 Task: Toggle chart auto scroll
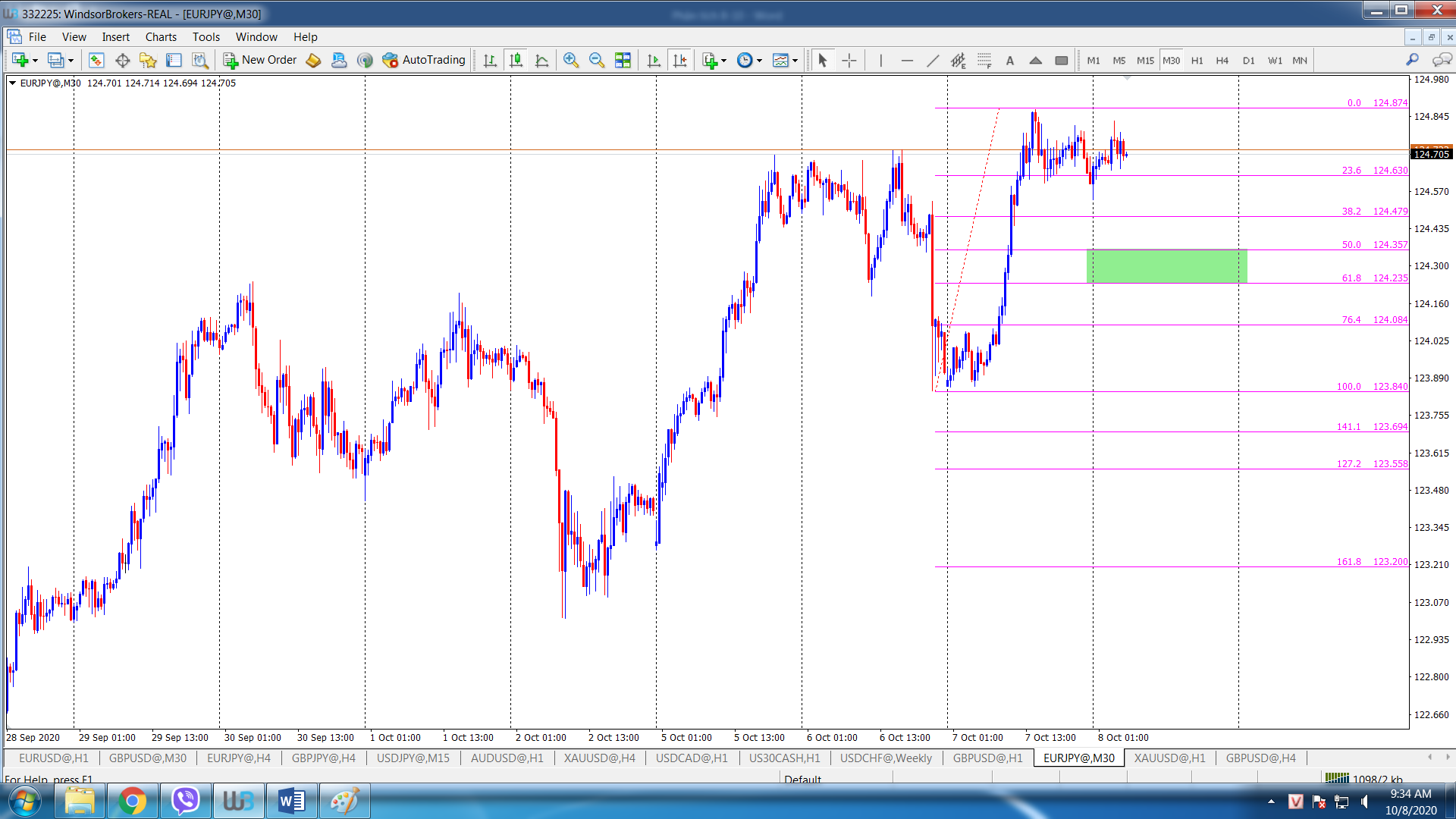point(654,60)
